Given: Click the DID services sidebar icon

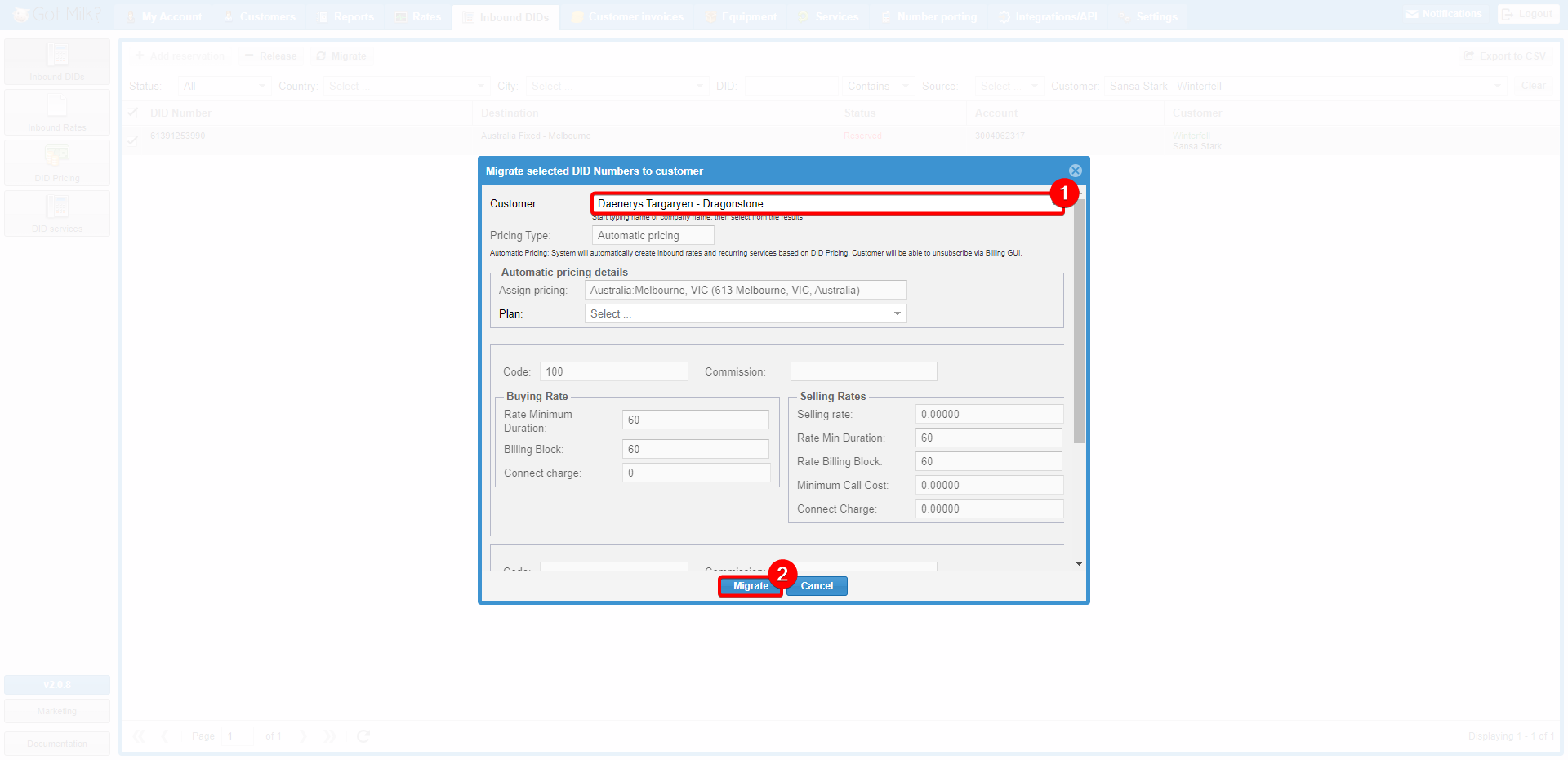Looking at the screenshot, I should point(57,213).
